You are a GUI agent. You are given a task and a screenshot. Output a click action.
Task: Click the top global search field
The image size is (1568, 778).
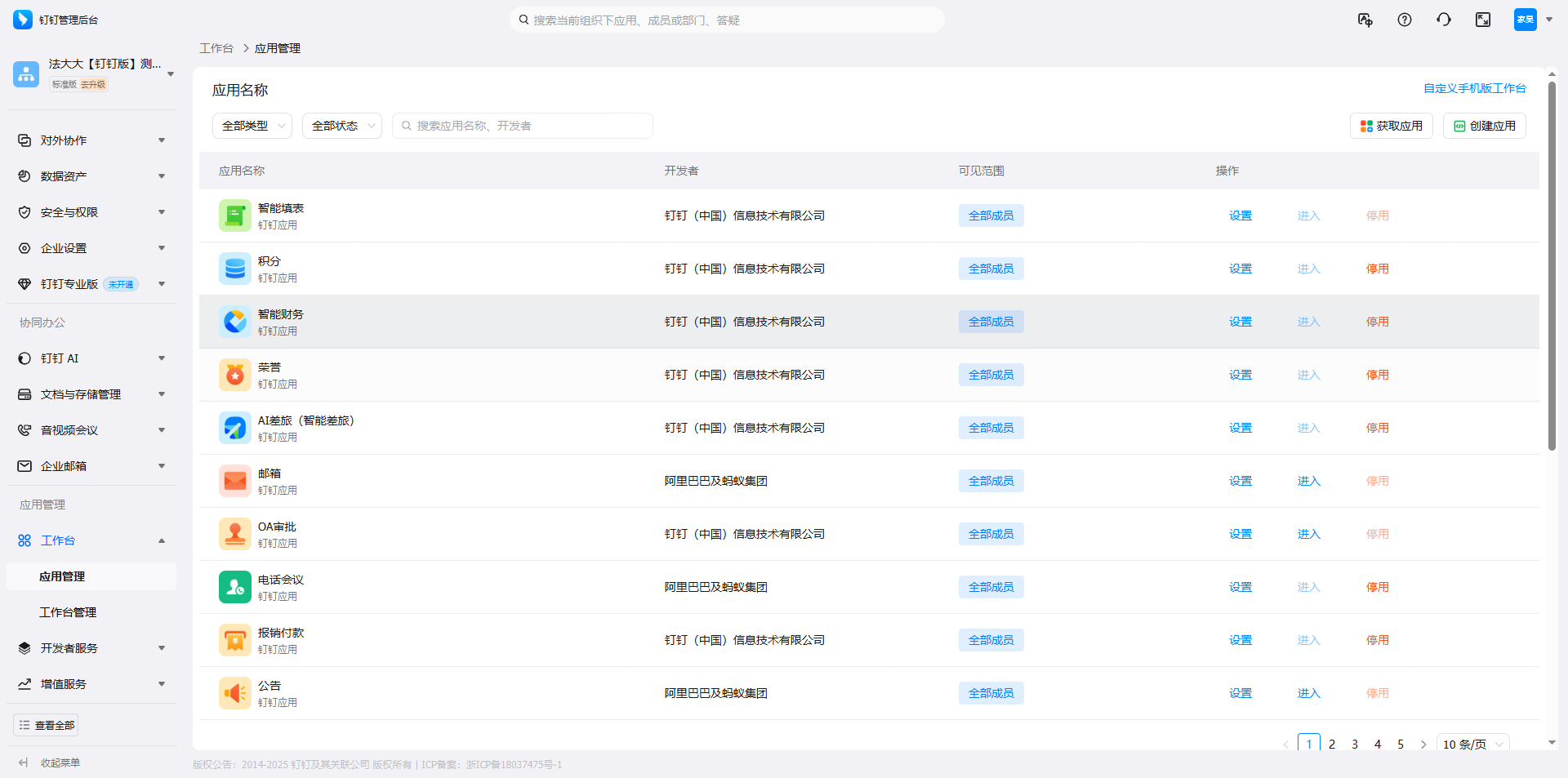pos(727,20)
